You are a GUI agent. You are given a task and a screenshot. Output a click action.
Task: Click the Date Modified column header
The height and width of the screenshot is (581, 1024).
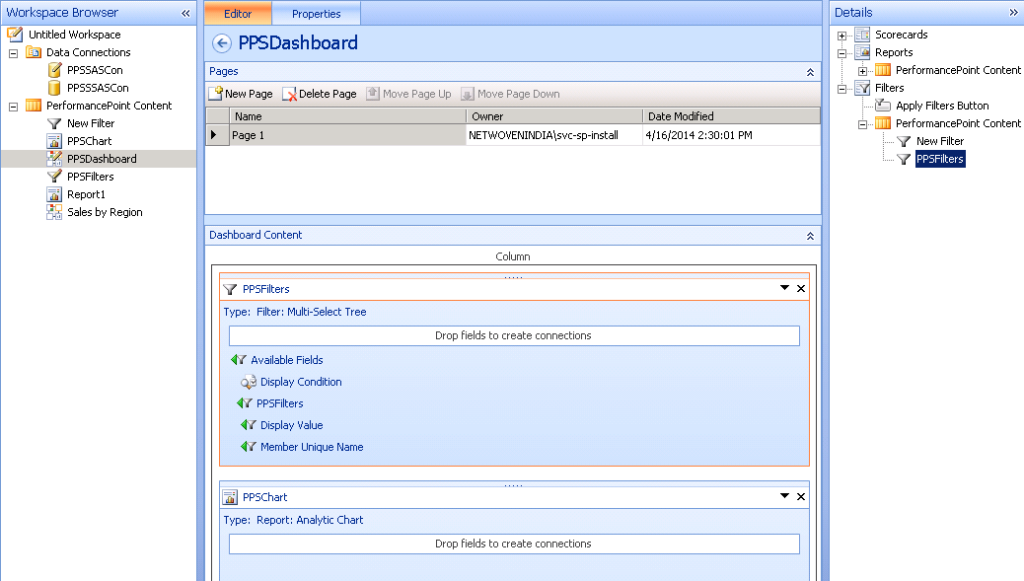[731, 116]
